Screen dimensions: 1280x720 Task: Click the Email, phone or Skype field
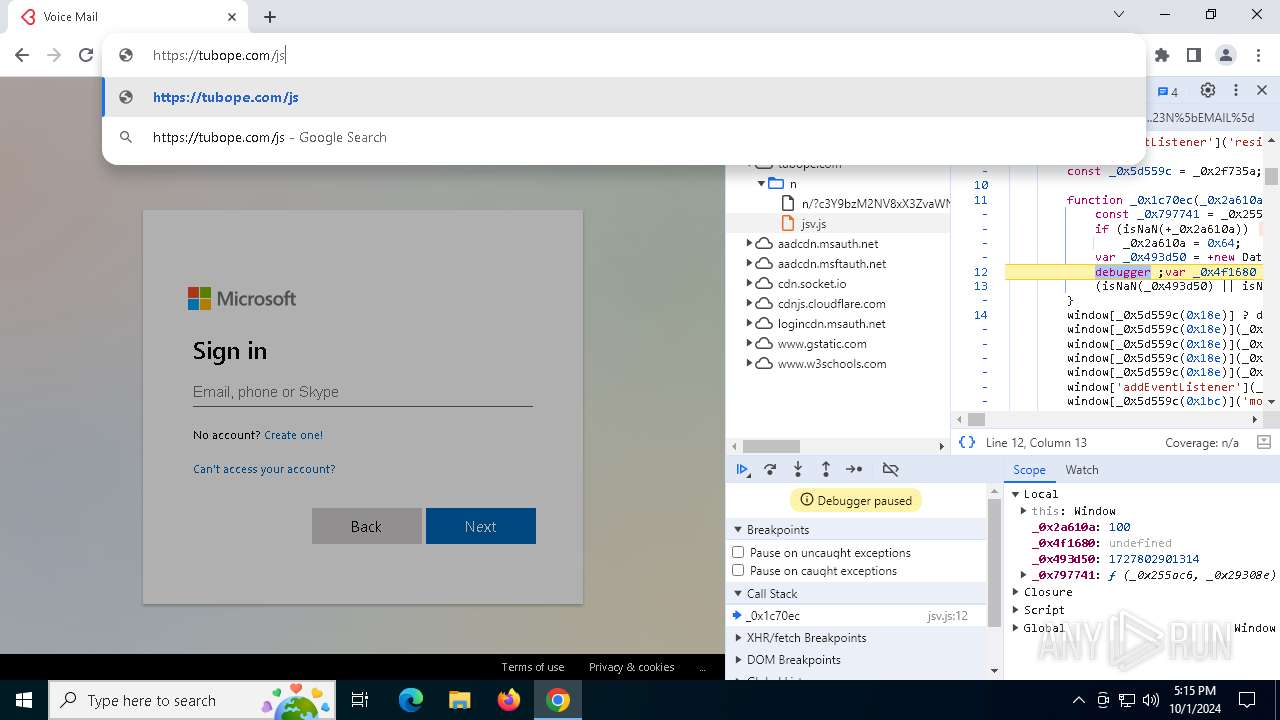point(362,392)
